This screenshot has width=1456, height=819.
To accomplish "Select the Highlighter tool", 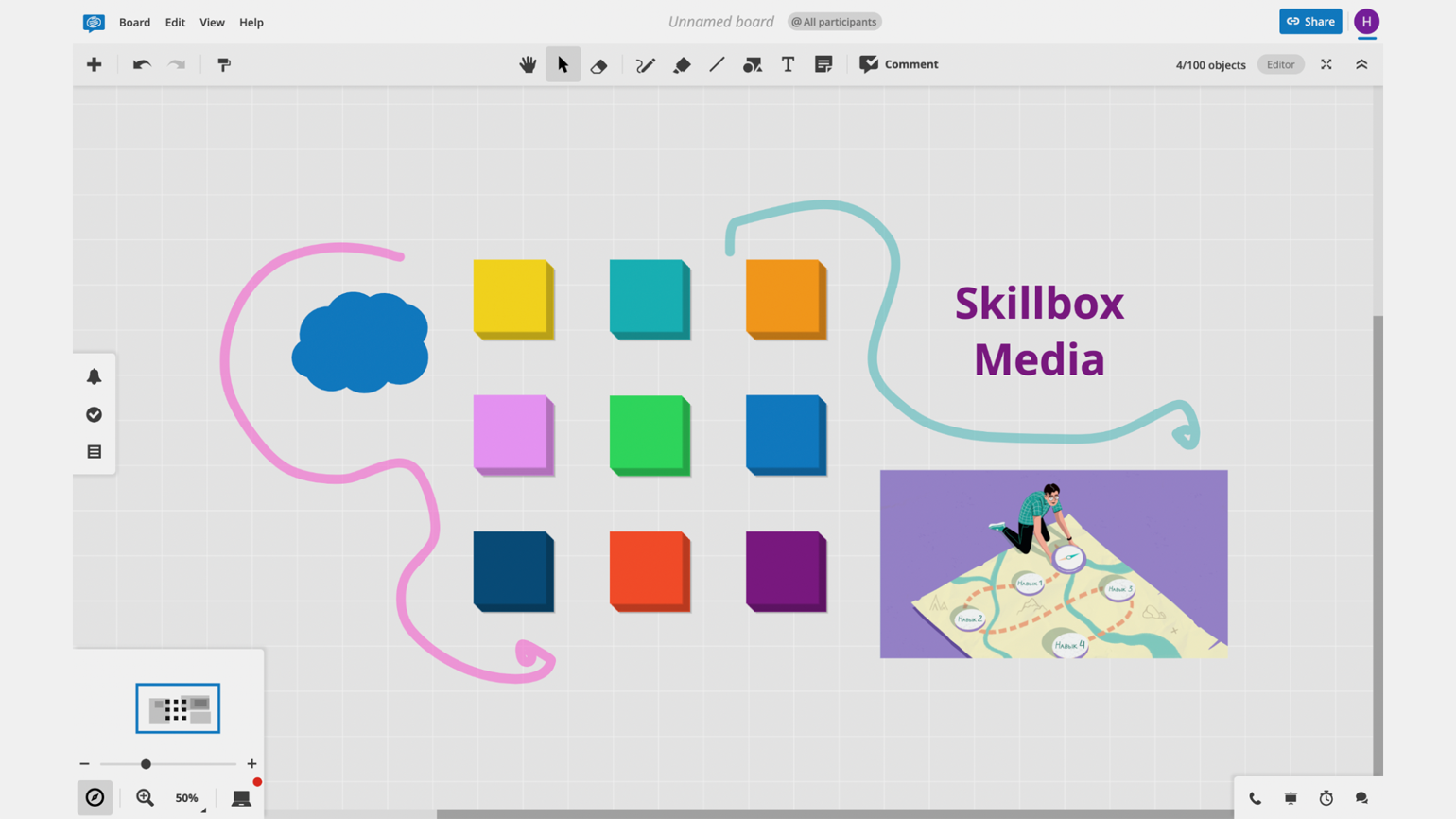I will [682, 64].
